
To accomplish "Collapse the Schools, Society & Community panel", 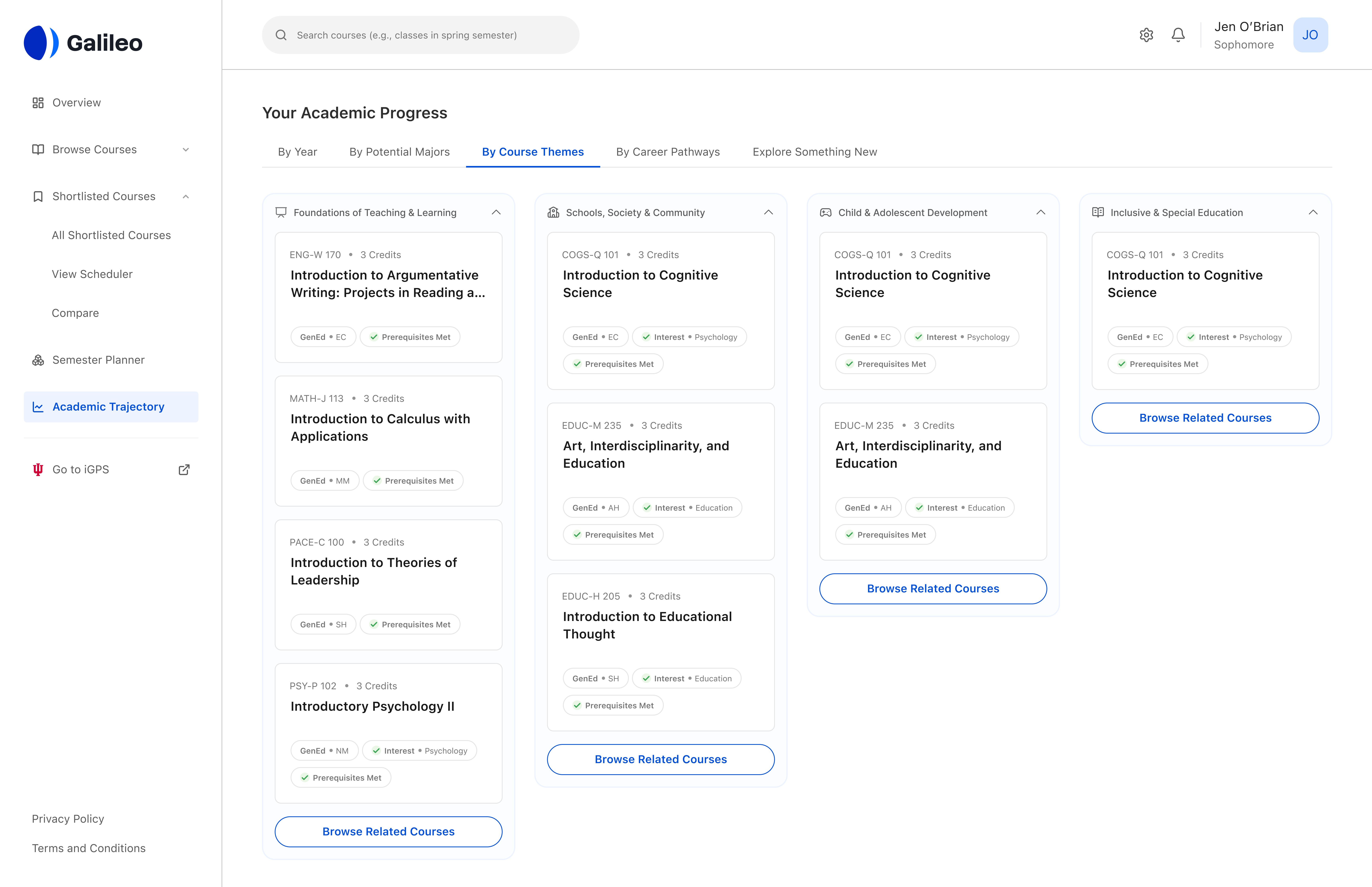I will coord(769,213).
